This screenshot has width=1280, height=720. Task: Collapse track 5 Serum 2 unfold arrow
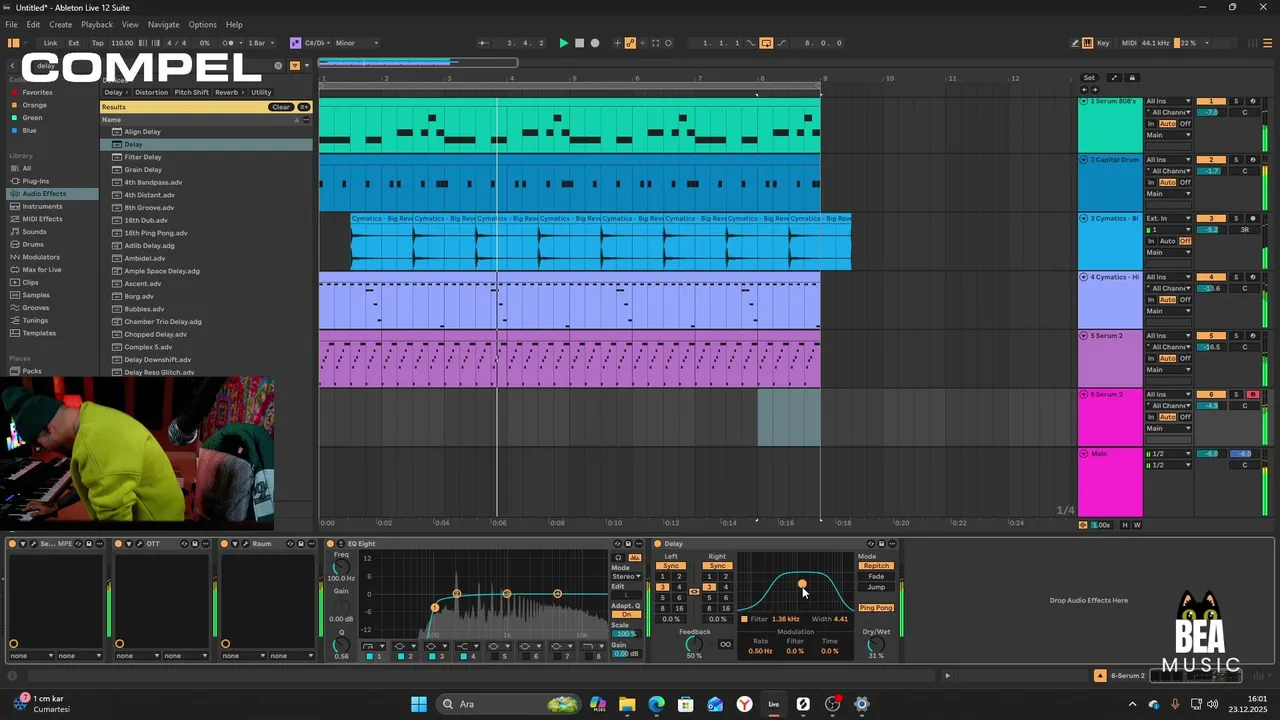tap(1084, 336)
